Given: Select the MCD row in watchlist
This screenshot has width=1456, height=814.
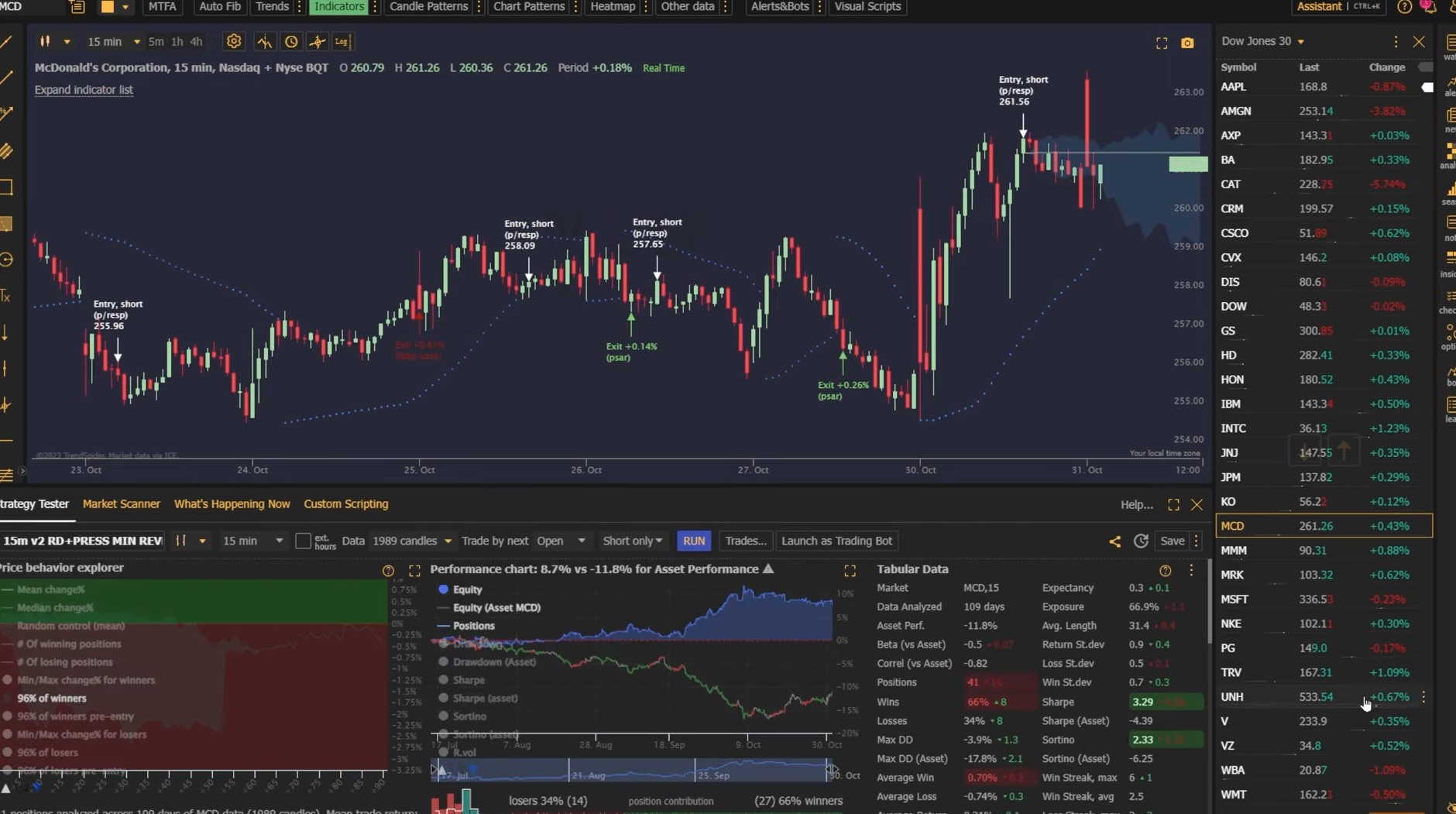Looking at the screenshot, I should [x=1324, y=526].
